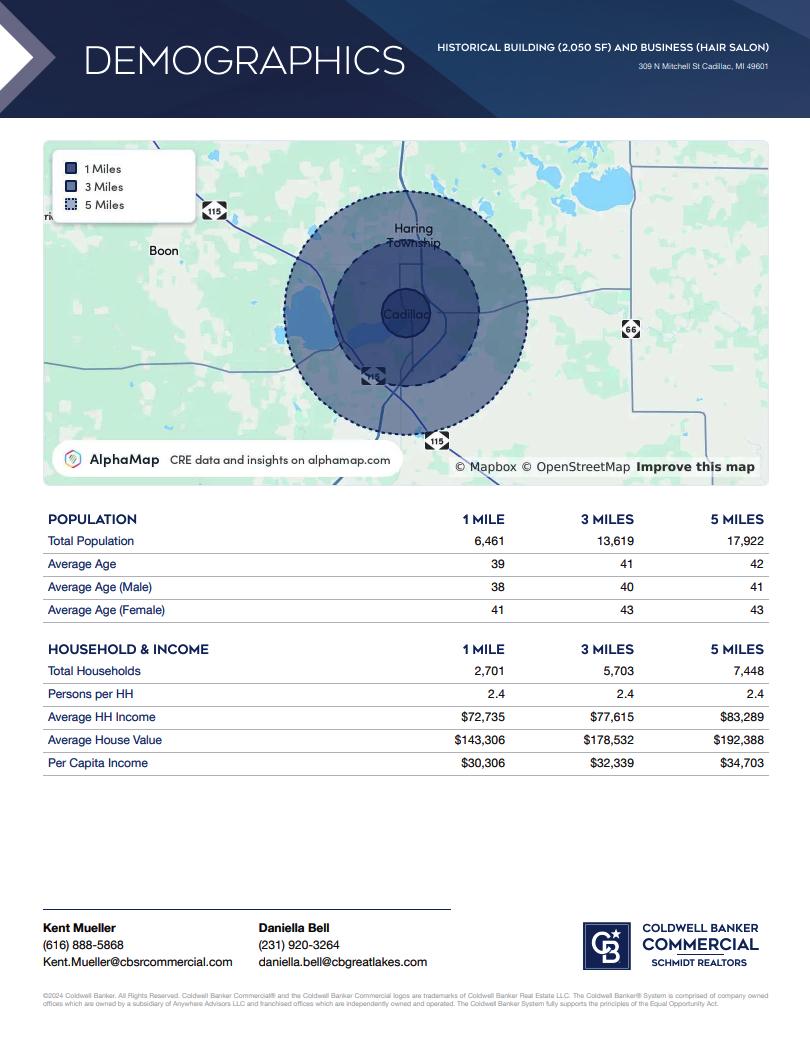Viewport: 810px width, 1053px height.
Task: Click the population value 13,619
Action: (615, 541)
